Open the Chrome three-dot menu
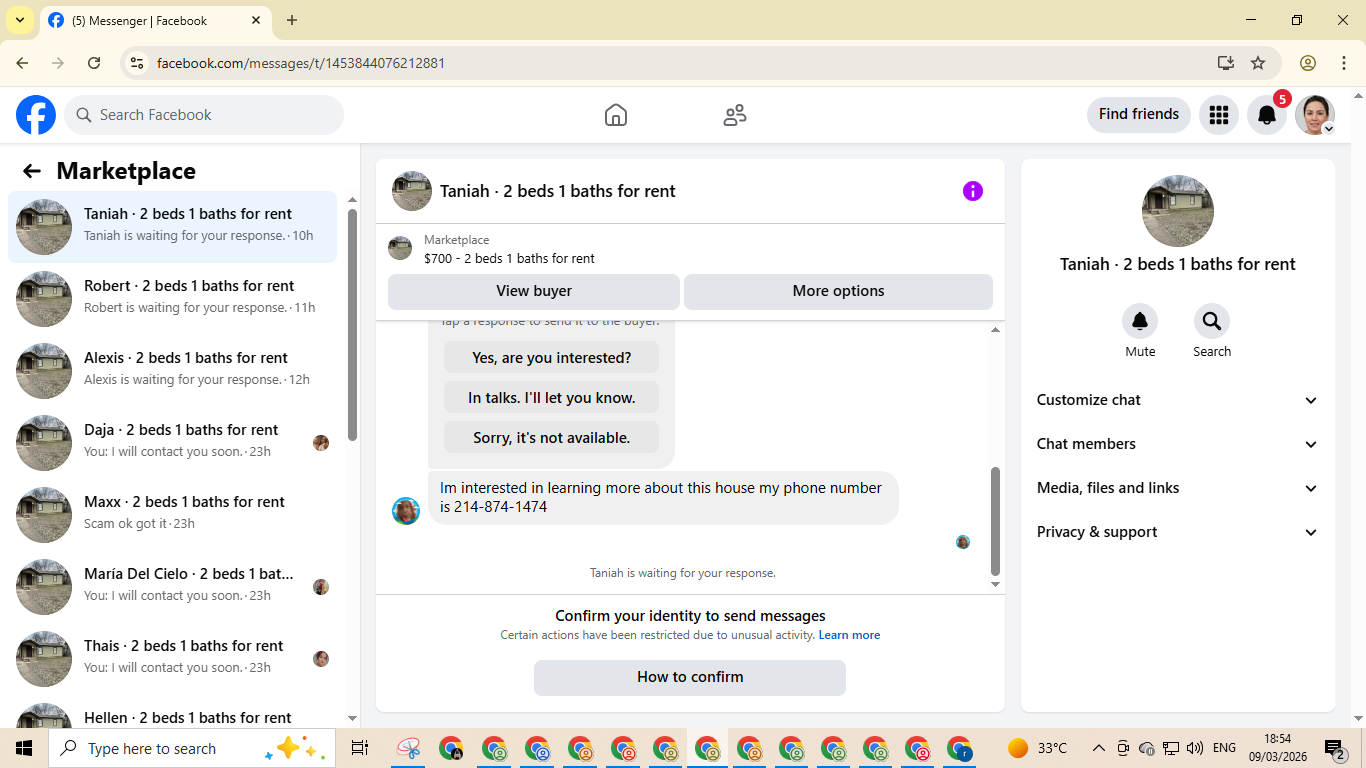 click(x=1343, y=63)
